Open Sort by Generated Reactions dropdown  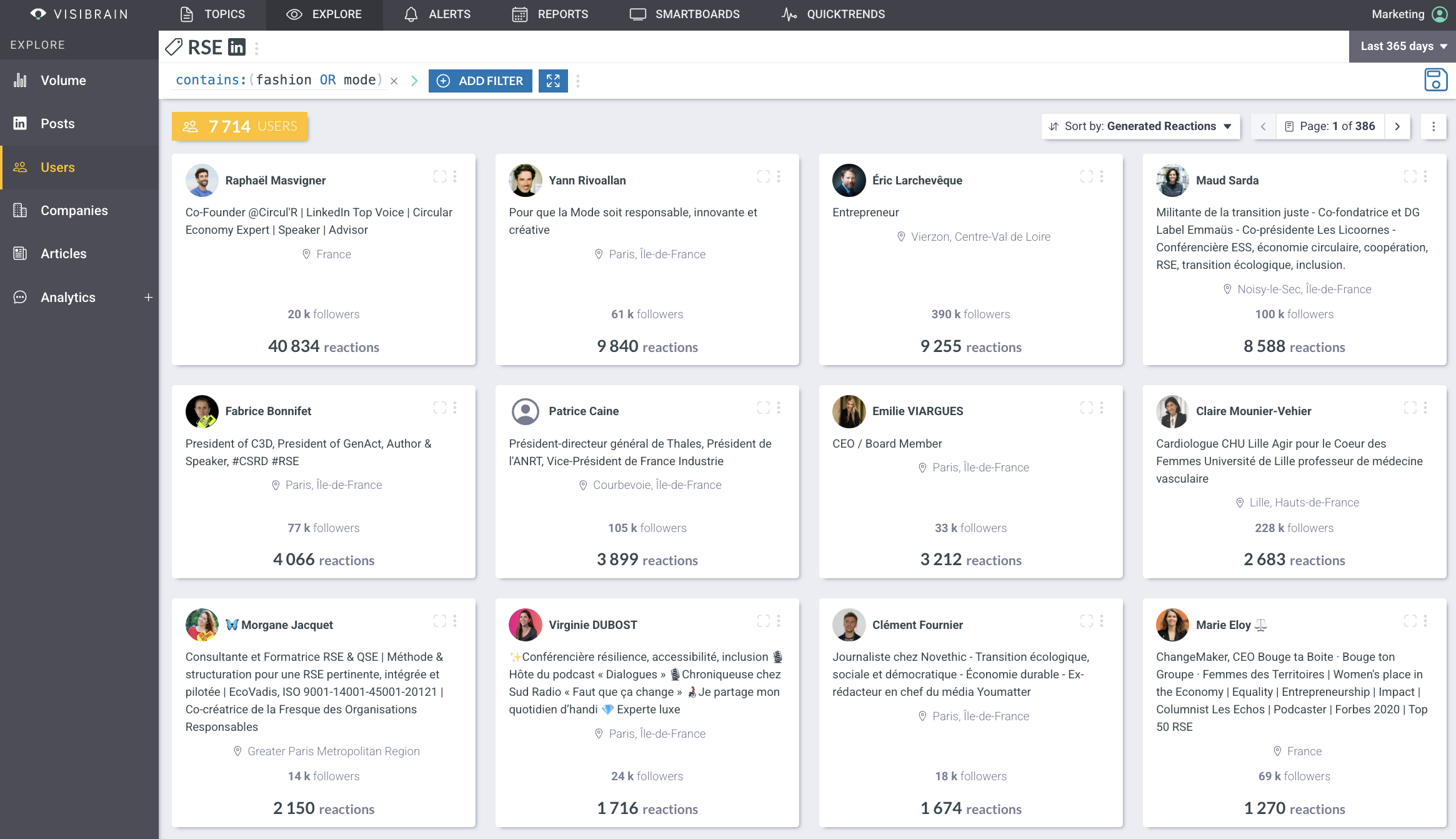[x=1140, y=126]
